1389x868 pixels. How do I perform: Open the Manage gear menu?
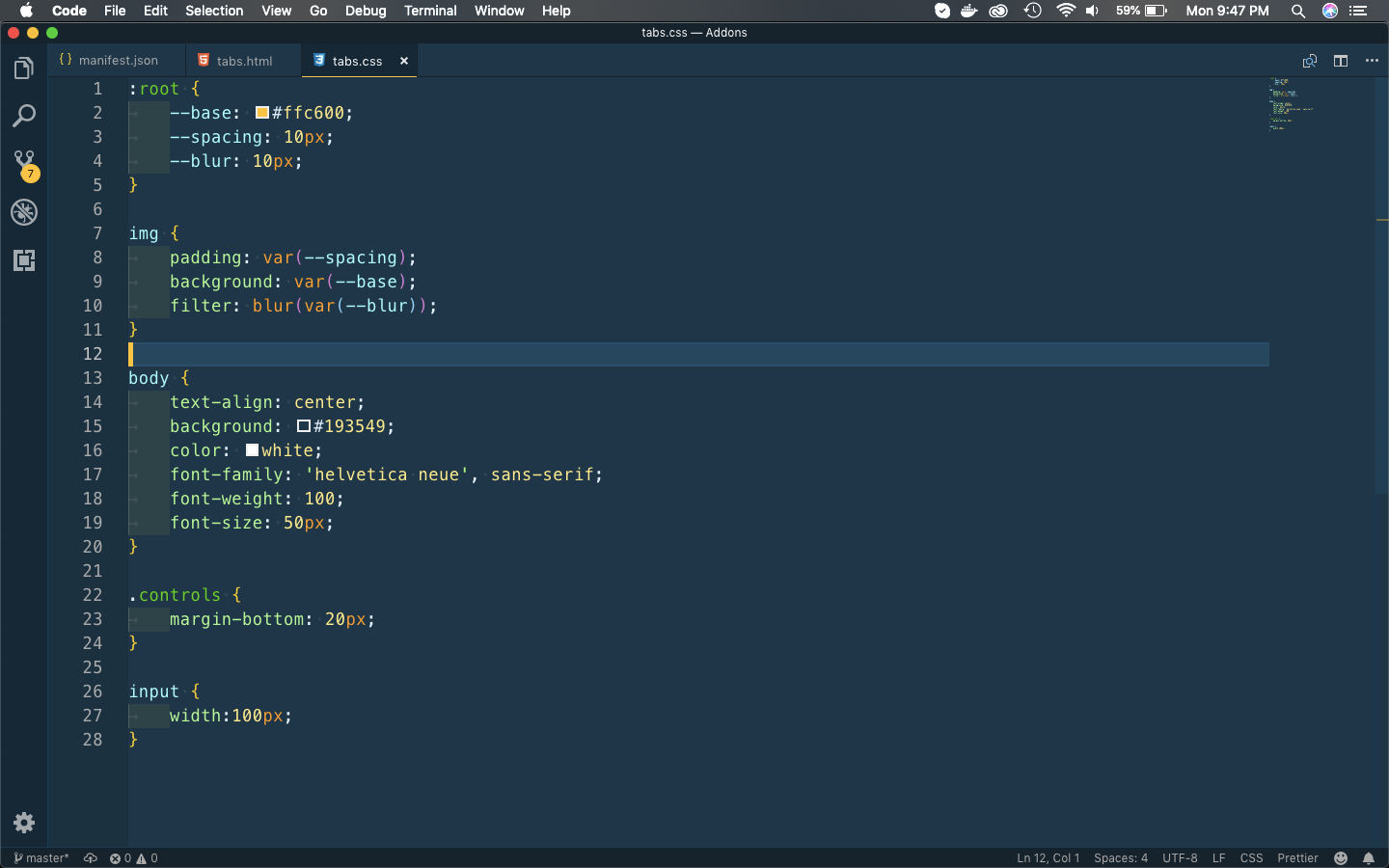pyautogui.click(x=24, y=822)
